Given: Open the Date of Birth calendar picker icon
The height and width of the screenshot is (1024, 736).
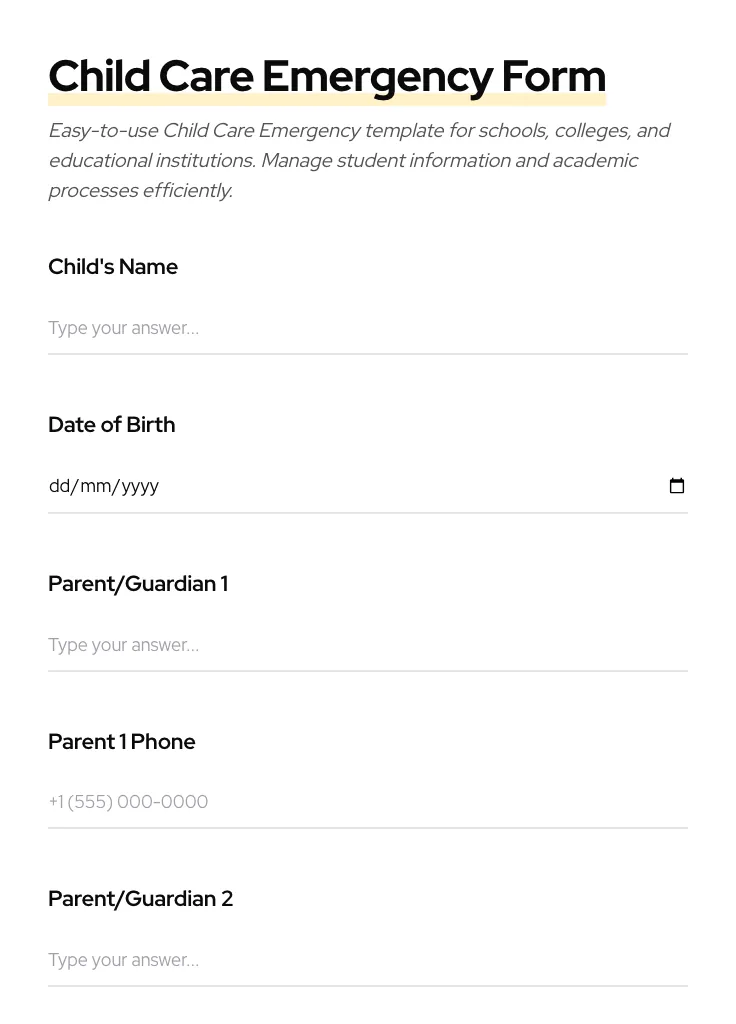Looking at the screenshot, I should [677, 486].
